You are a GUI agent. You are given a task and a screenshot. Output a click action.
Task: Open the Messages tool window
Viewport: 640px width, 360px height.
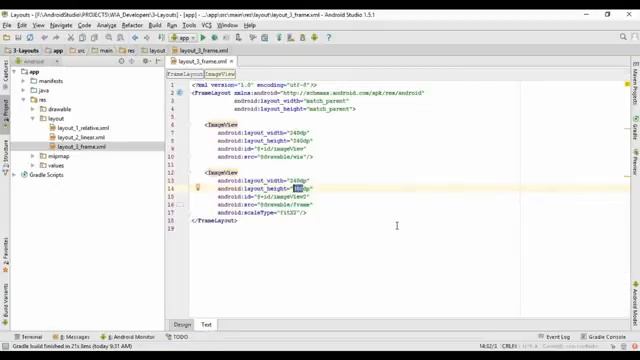[x=71, y=337]
